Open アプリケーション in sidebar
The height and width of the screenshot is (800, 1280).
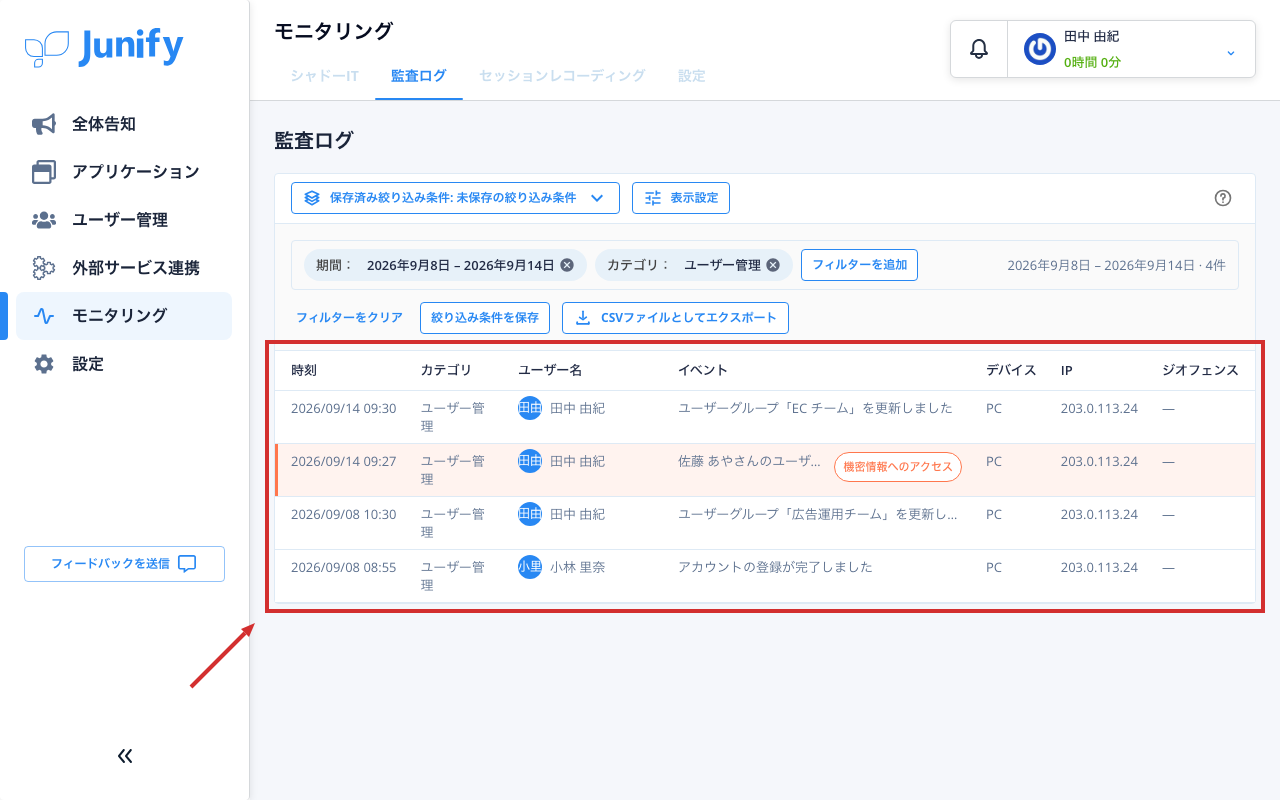pos(124,172)
